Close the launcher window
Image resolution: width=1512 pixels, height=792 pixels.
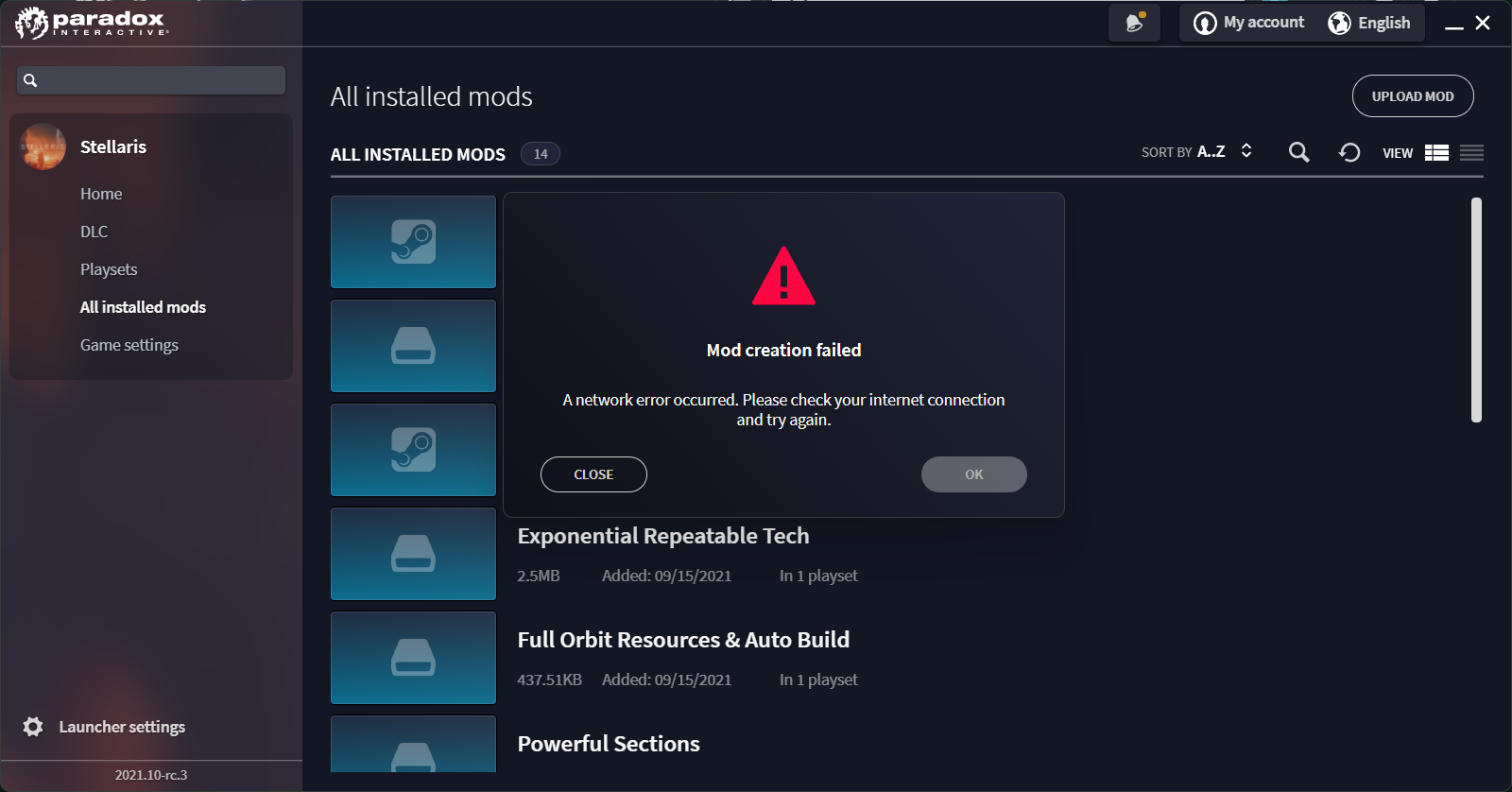pos(1483,23)
